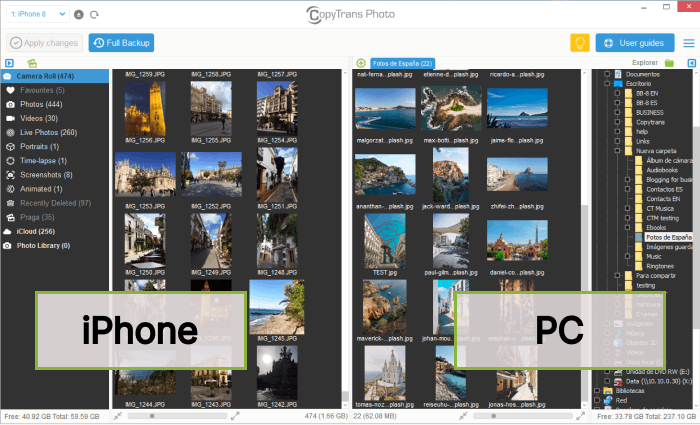This screenshot has width=700, height=425.
Task: Collapse the Escritorio tree node
Action: (607, 83)
